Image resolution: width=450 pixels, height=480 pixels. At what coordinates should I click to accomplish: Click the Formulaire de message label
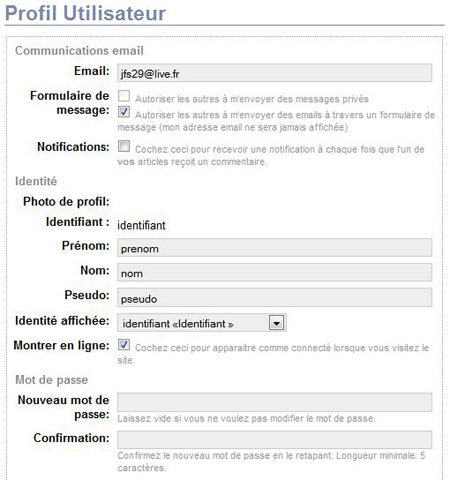click(x=69, y=103)
